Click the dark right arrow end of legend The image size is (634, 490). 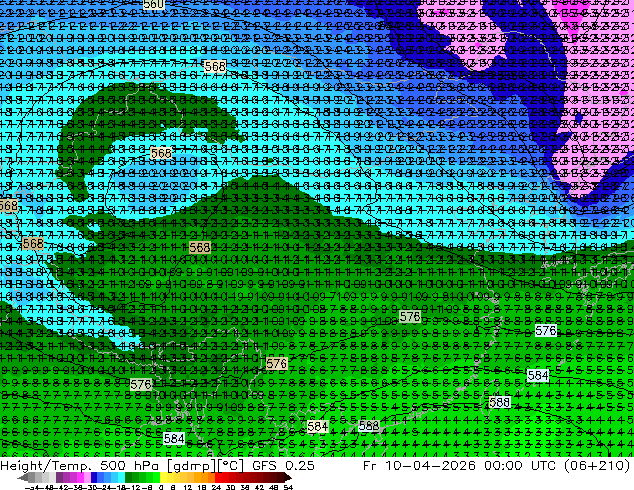(x=288, y=477)
